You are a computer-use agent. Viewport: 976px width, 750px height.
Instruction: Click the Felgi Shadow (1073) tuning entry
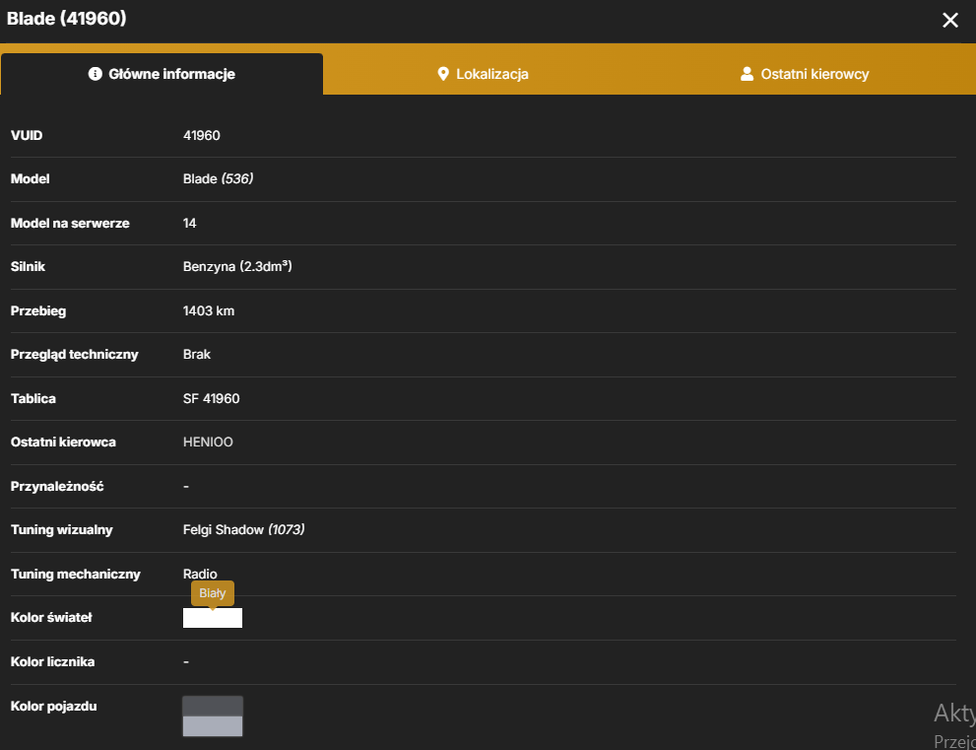(243, 530)
